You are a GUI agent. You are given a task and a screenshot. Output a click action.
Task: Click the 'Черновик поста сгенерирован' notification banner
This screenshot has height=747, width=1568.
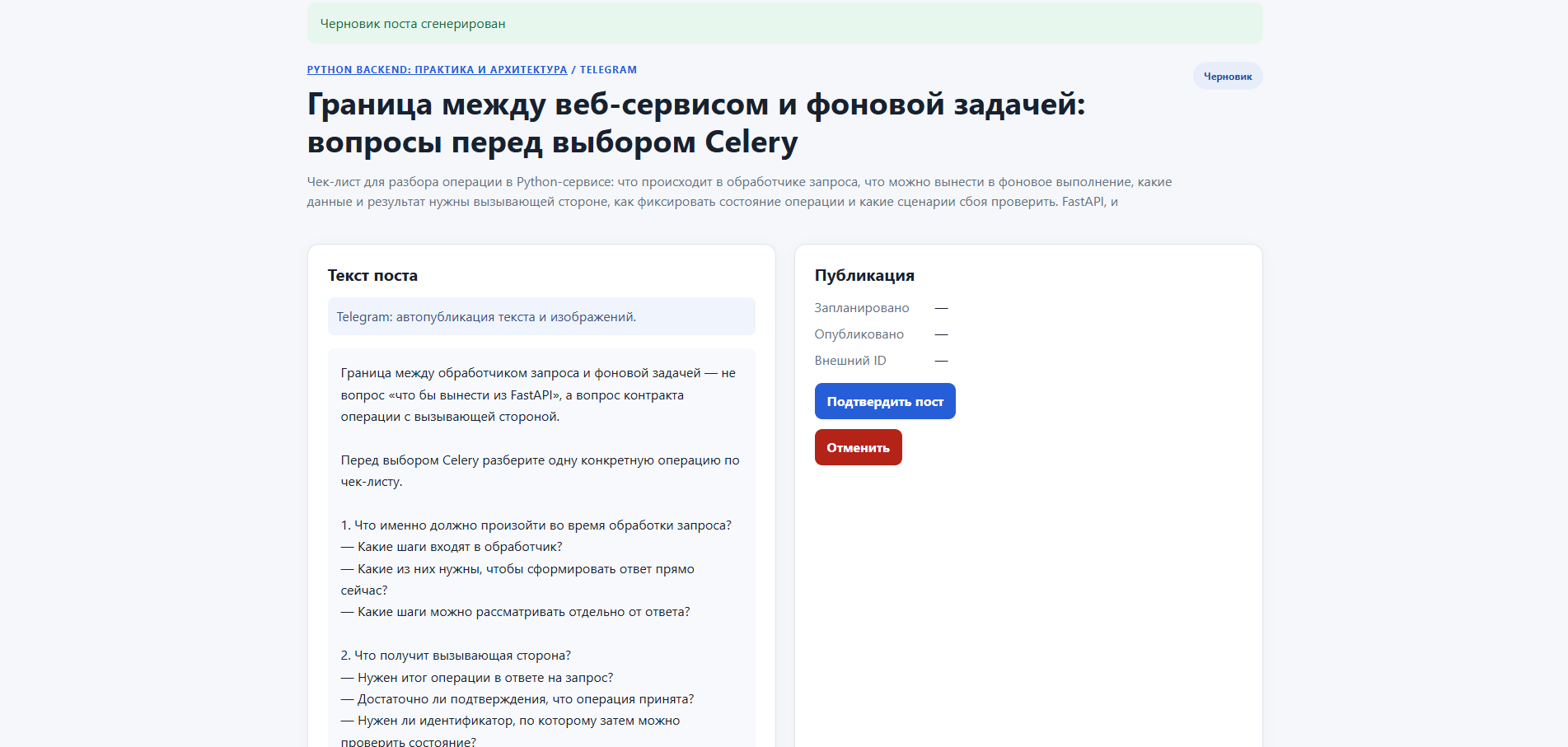tap(784, 24)
